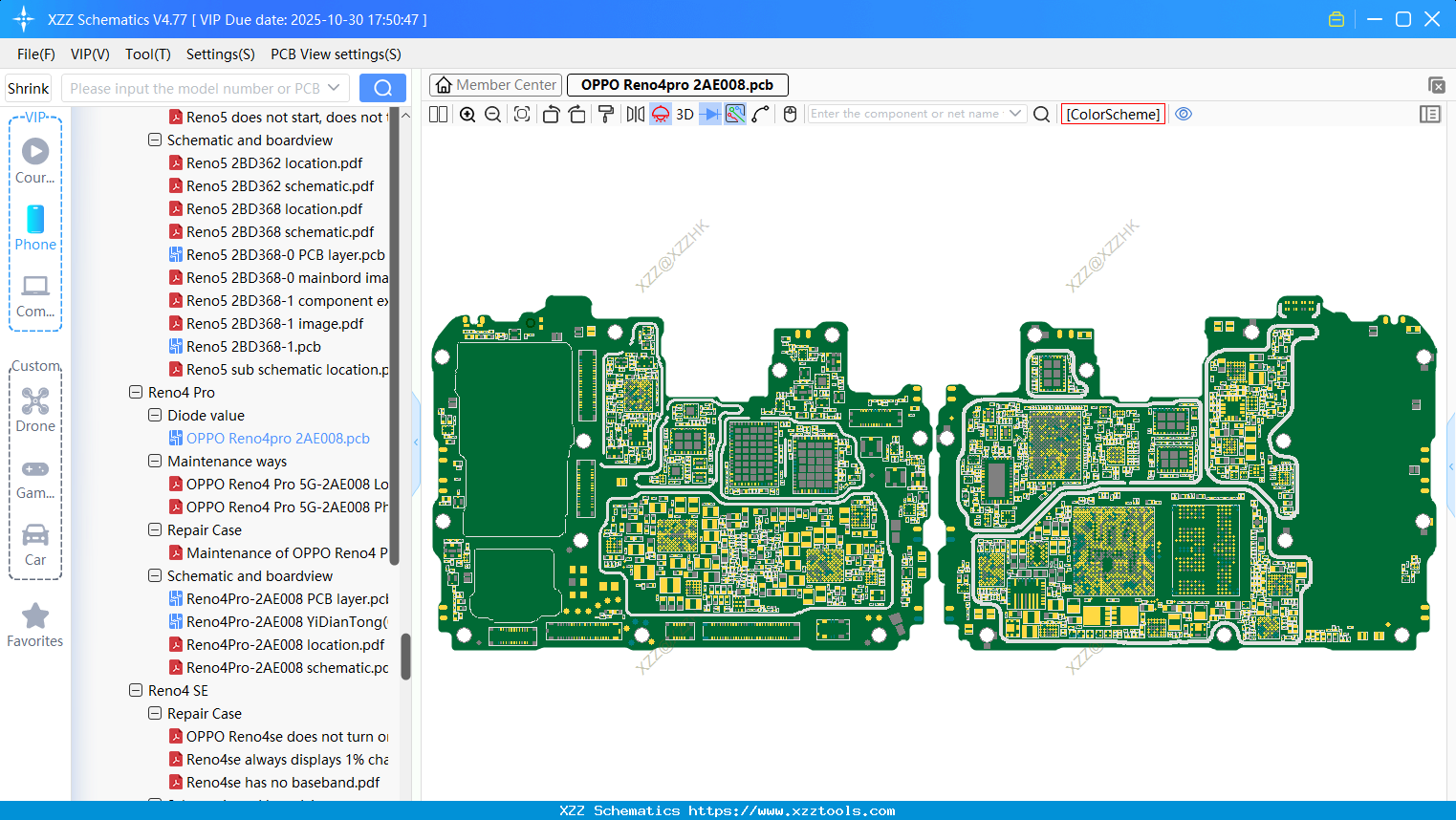This screenshot has height=820, width=1456.
Task: Collapse Reno4 SE's Repair Case folder
Action: pos(155,713)
